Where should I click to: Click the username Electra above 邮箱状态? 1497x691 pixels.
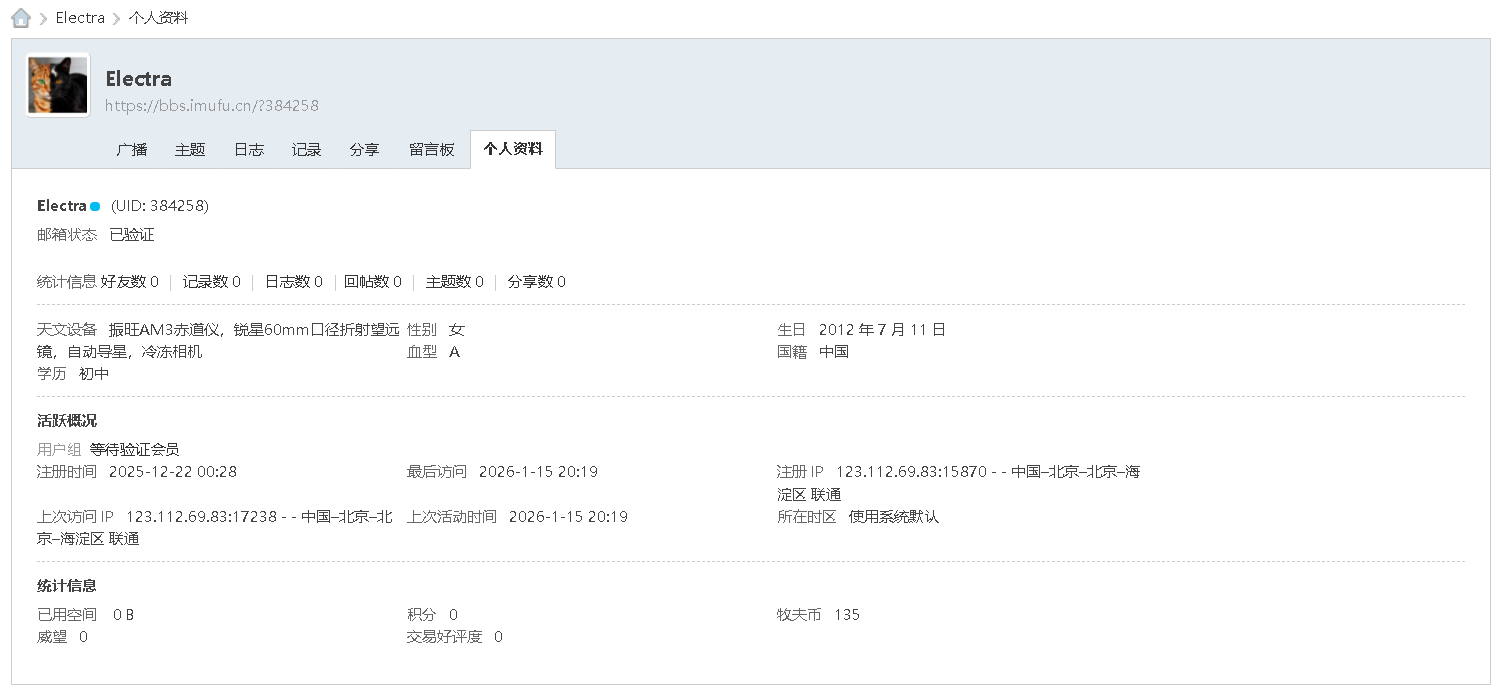63,205
